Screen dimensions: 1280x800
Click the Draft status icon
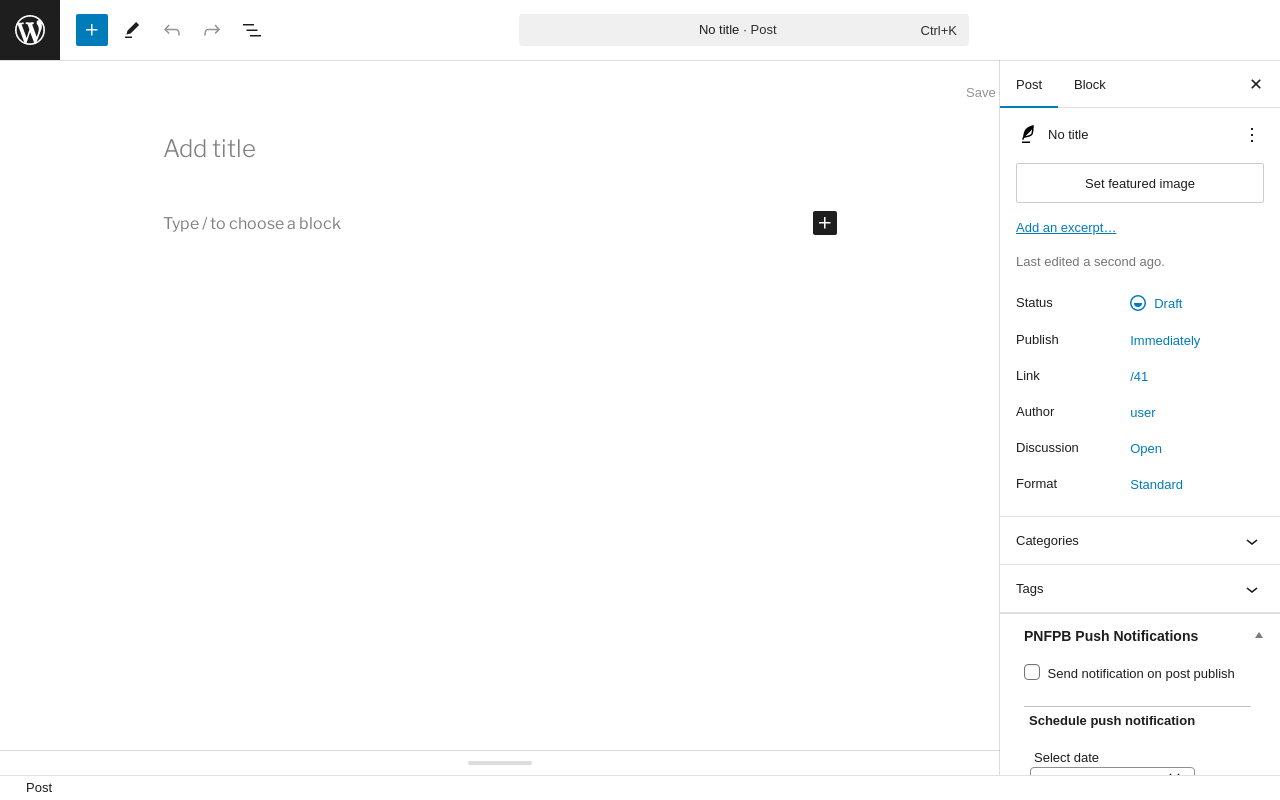(x=1138, y=303)
